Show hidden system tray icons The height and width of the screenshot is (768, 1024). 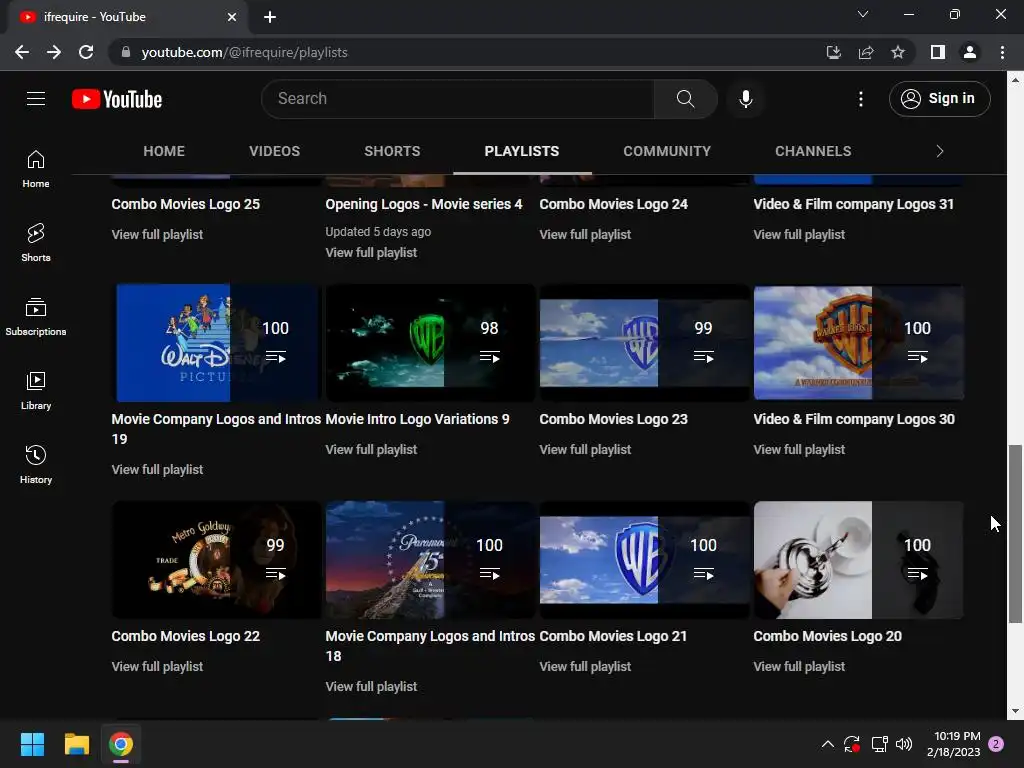(827, 744)
